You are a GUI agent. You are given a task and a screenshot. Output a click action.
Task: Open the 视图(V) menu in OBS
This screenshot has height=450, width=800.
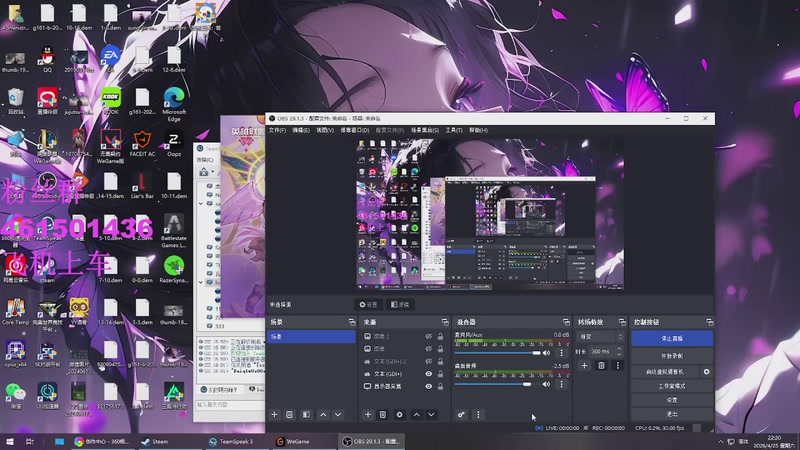pos(325,130)
